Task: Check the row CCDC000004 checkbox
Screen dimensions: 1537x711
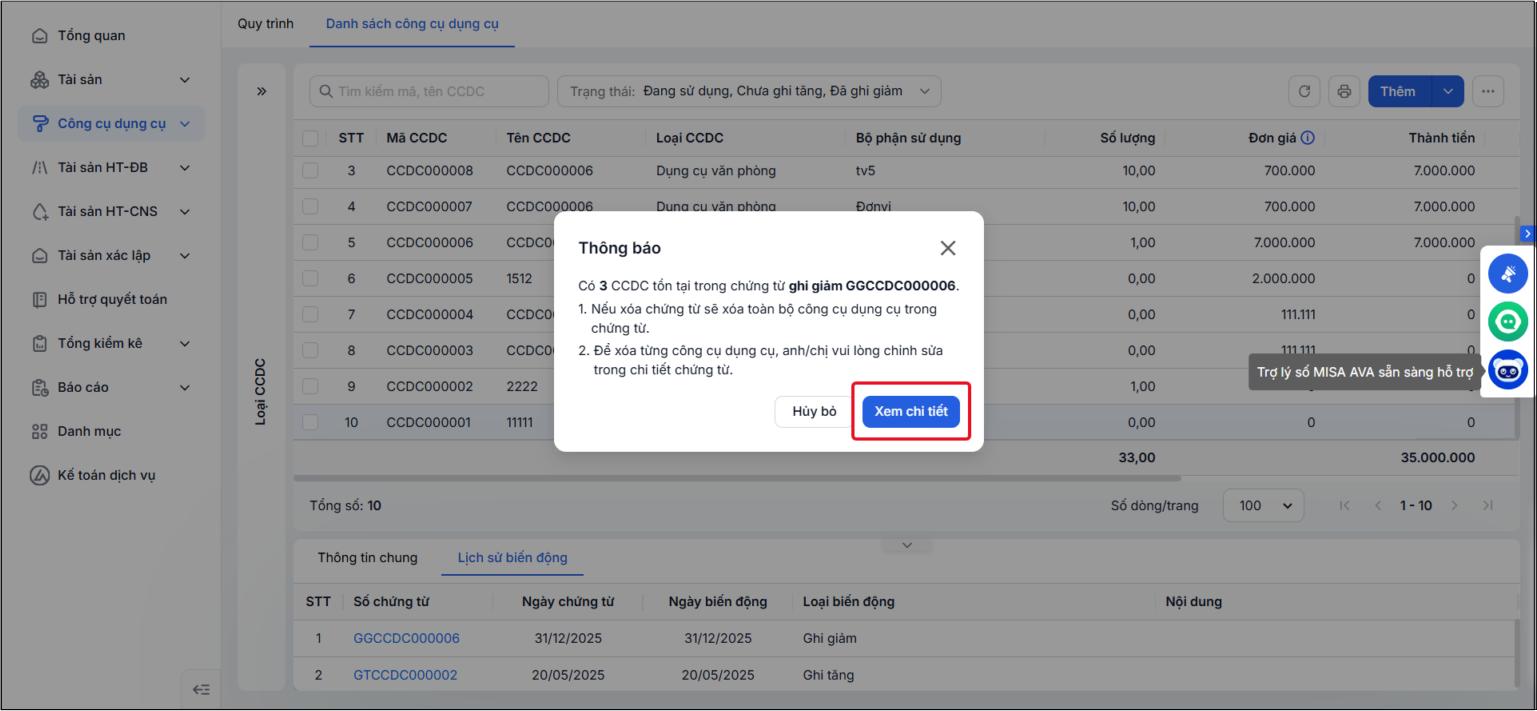Action: (x=310, y=315)
